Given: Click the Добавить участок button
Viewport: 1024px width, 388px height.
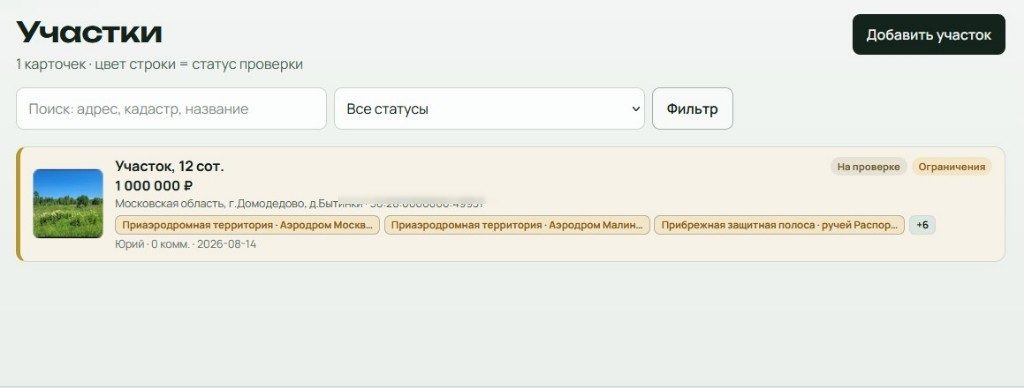Looking at the screenshot, I should tap(928, 35).
